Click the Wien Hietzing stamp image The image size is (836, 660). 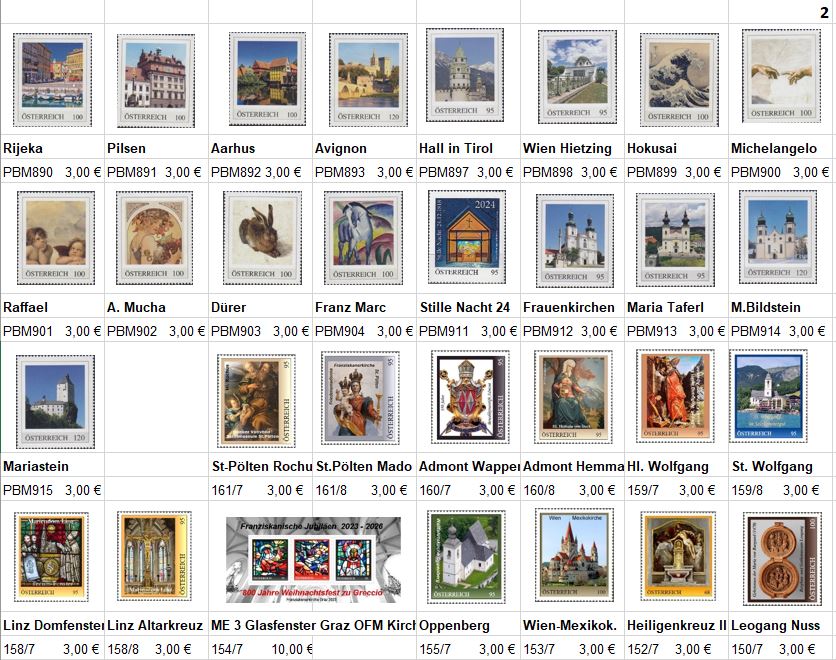[577, 77]
